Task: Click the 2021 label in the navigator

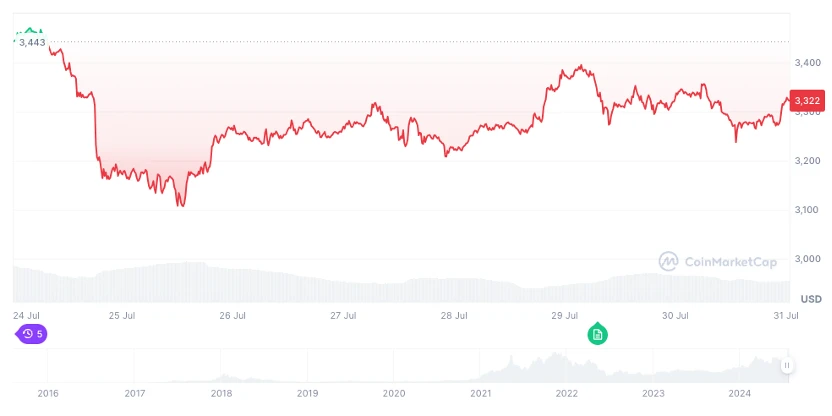Action: 481,394
